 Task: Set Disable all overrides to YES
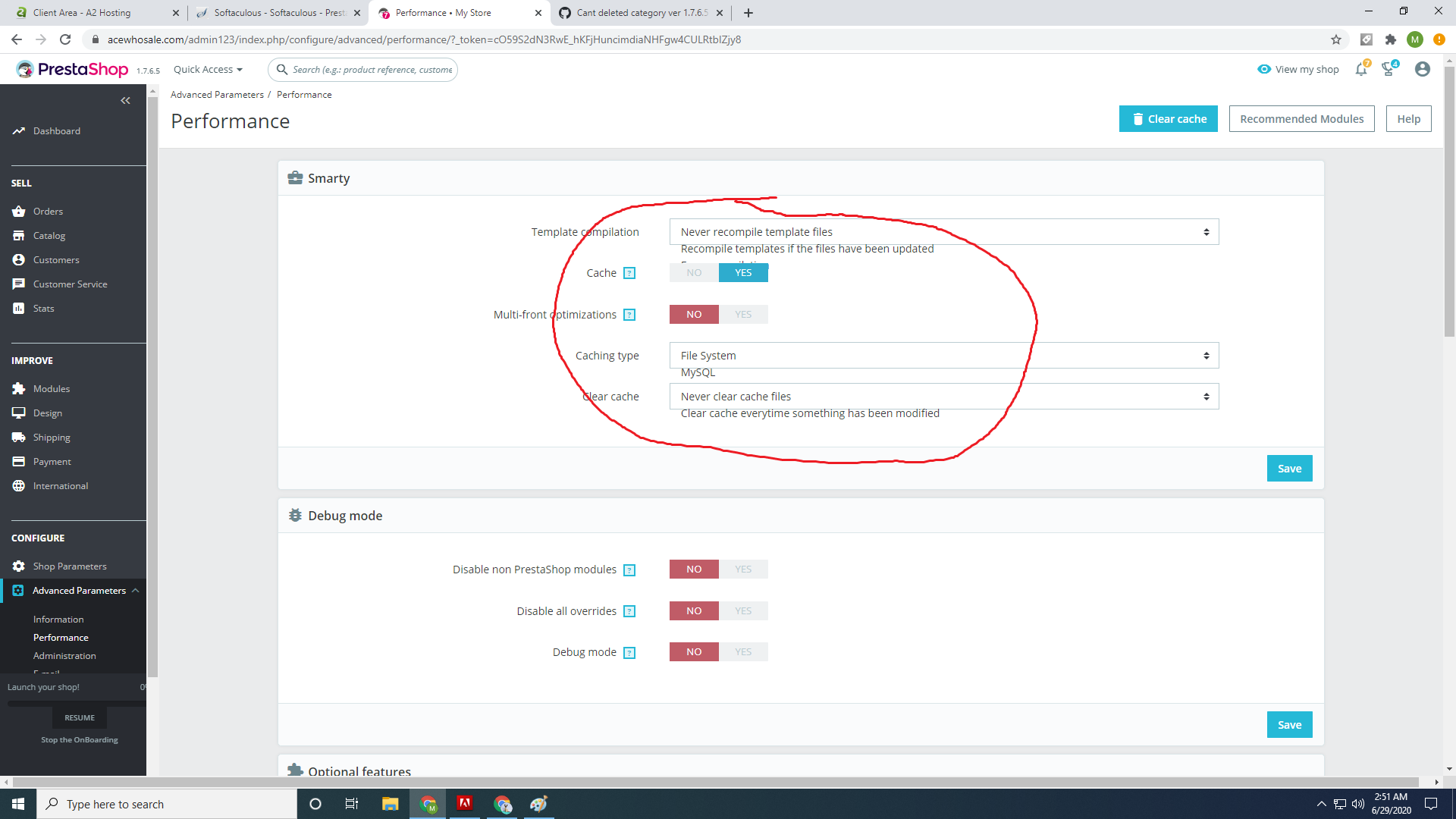(x=743, y=611)
